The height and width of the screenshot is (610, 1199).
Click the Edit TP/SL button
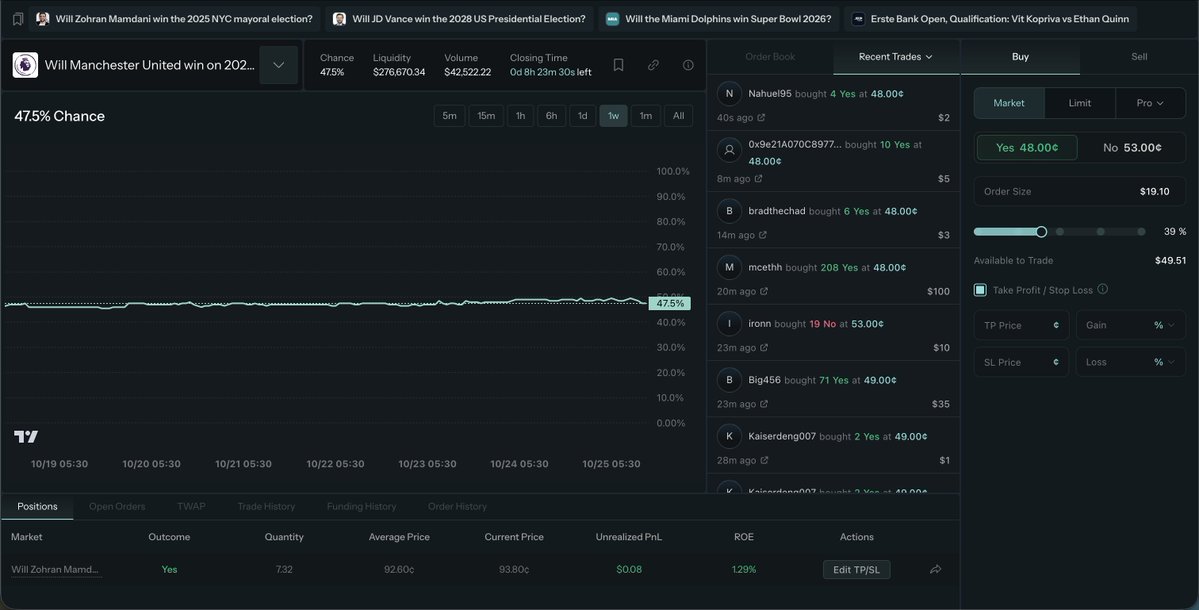[x=856, y=569]
